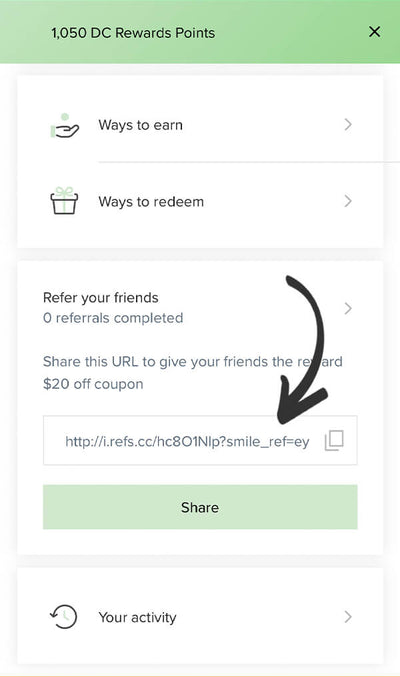The height and width of the screenshot is (677, 400).
Task: Select the referral URL text field
Action: coord(200,440)
